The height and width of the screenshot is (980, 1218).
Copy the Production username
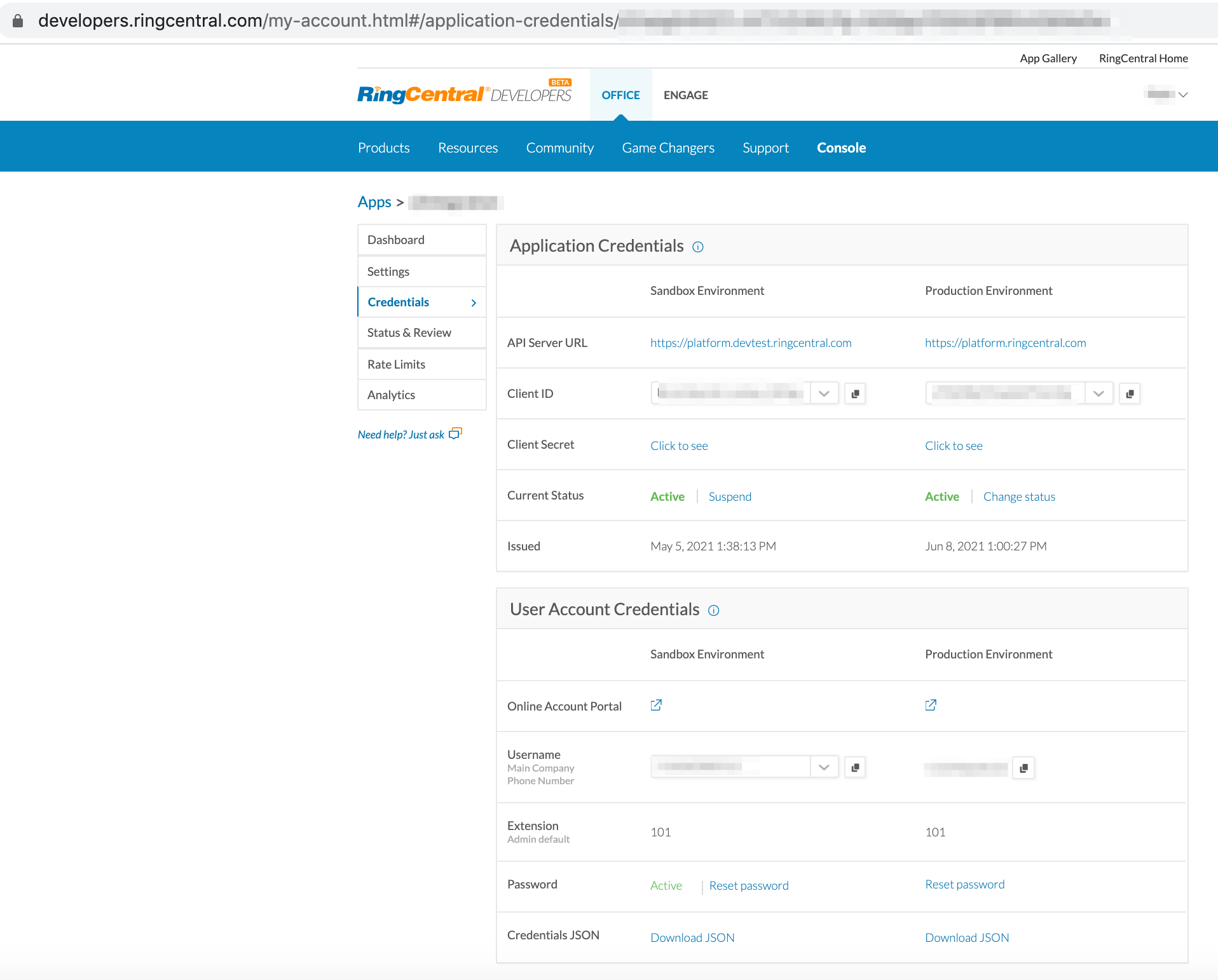(1023, 768)
